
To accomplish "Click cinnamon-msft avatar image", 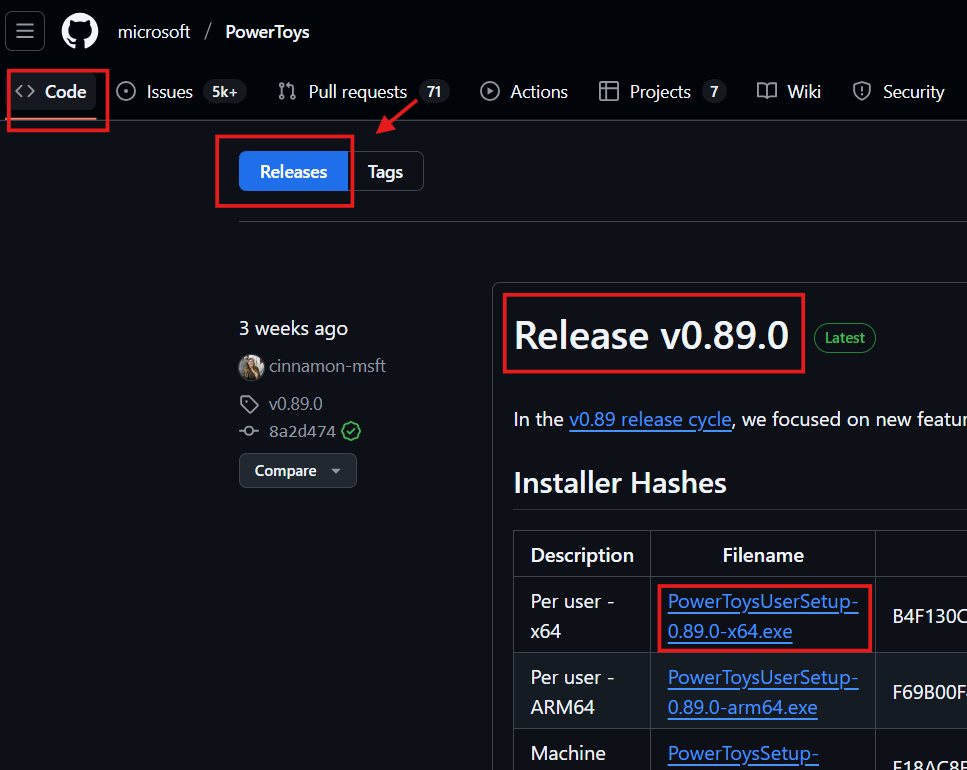I will coord(251,367).
